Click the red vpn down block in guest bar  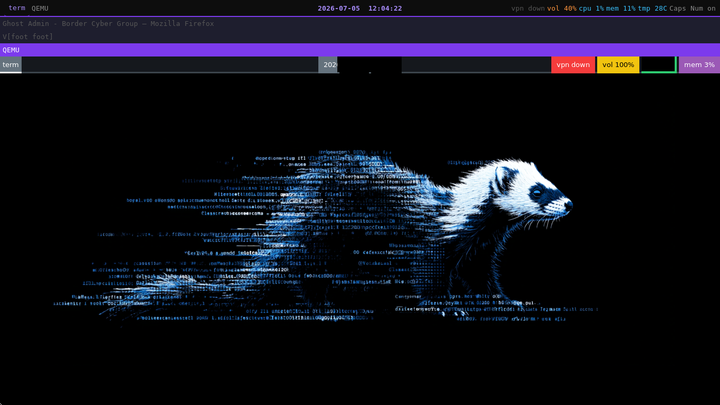[x=573, y=65]
